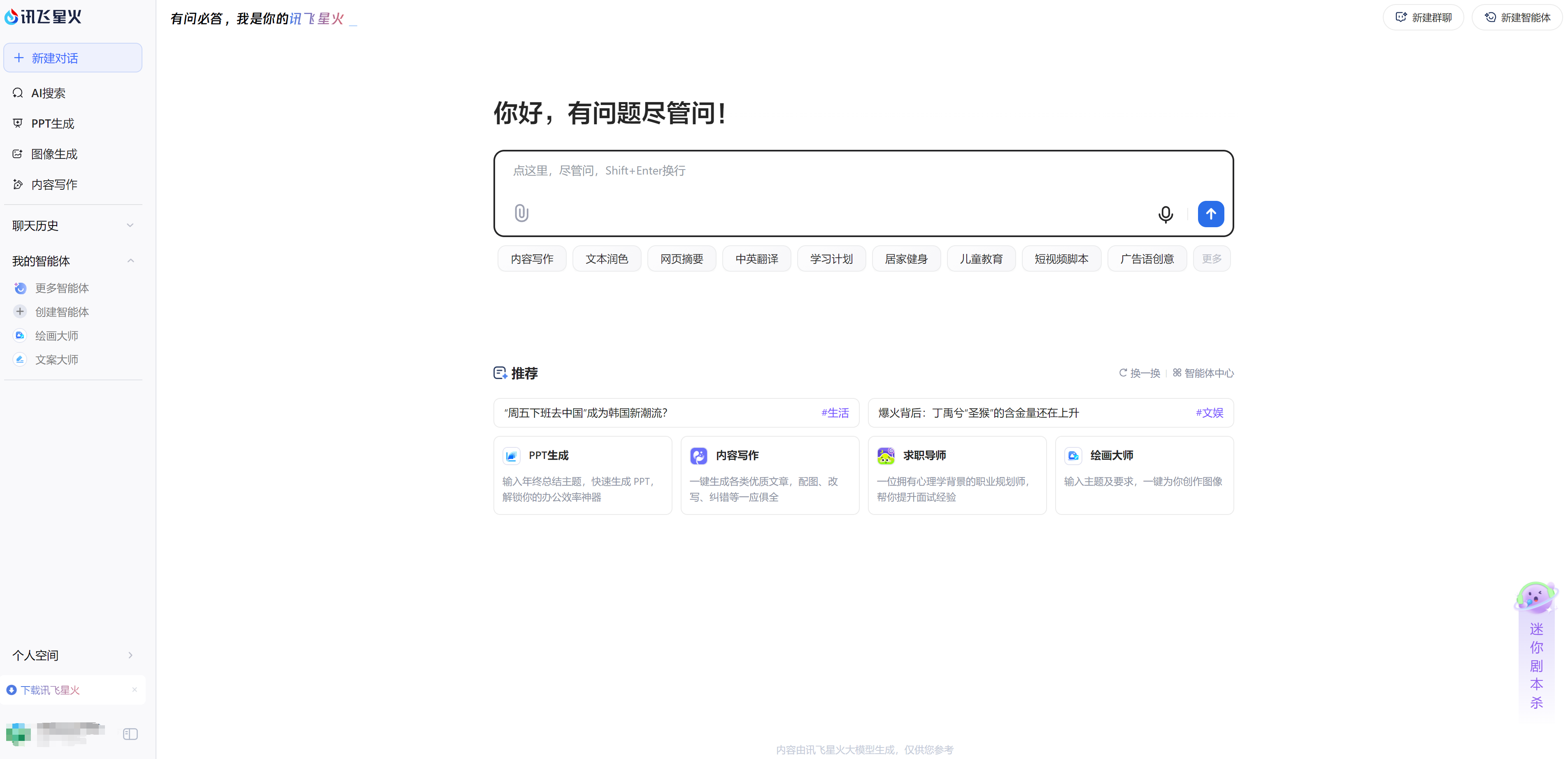Open 图像生成 in the sidebar
The image size is (1568, 759).
(54, 154)
